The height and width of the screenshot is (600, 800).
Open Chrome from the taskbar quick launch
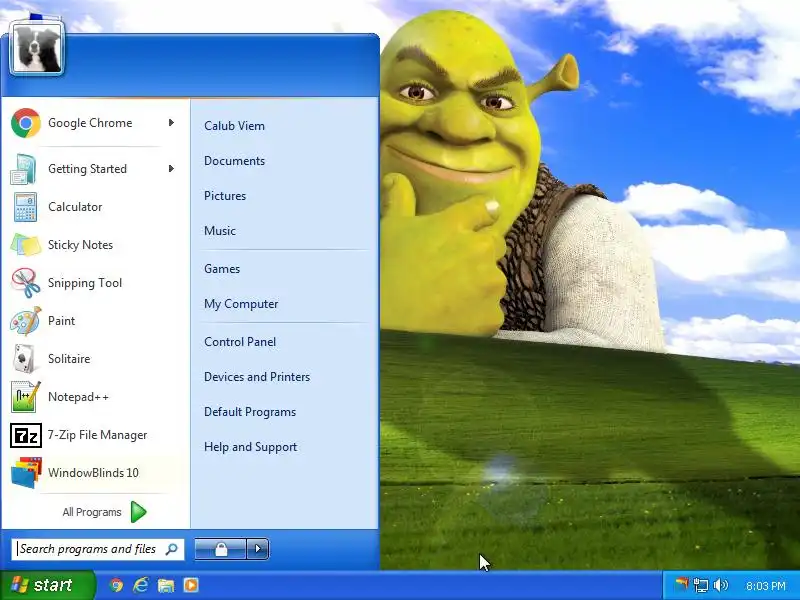117,586
